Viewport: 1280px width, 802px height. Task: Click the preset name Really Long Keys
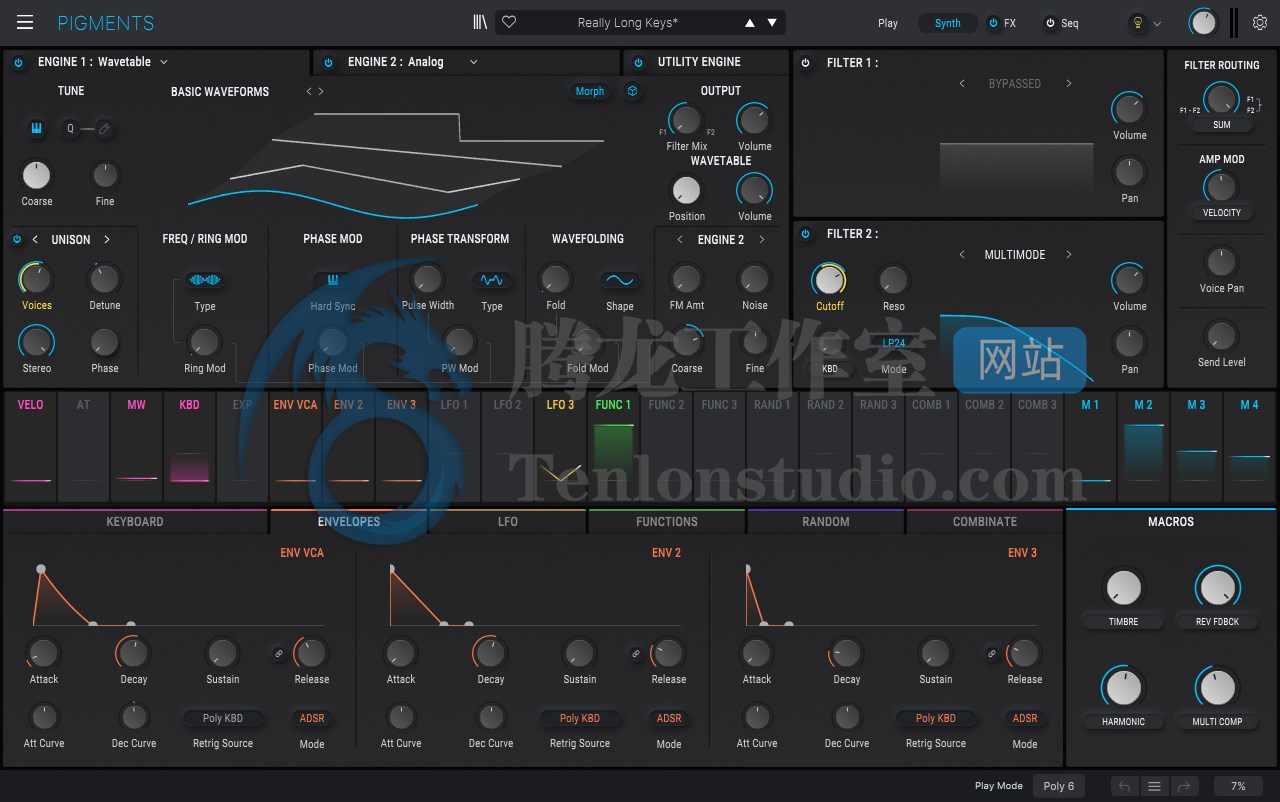[628, 23]
